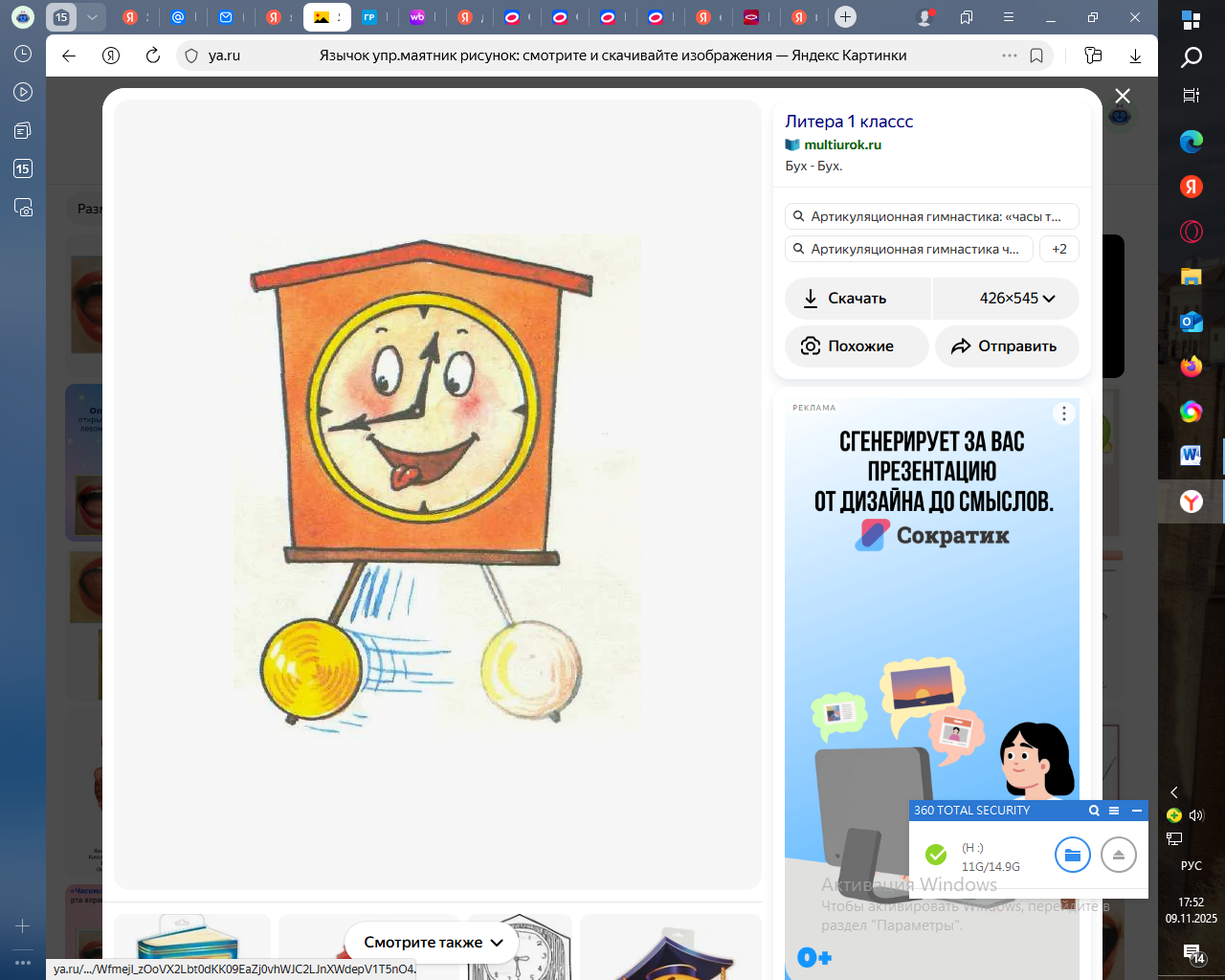Image resolution: width=1225 pixels, height=980 pixels.
Task: Open the 'Литера 1 класс' title link
Action: [849, 122]
